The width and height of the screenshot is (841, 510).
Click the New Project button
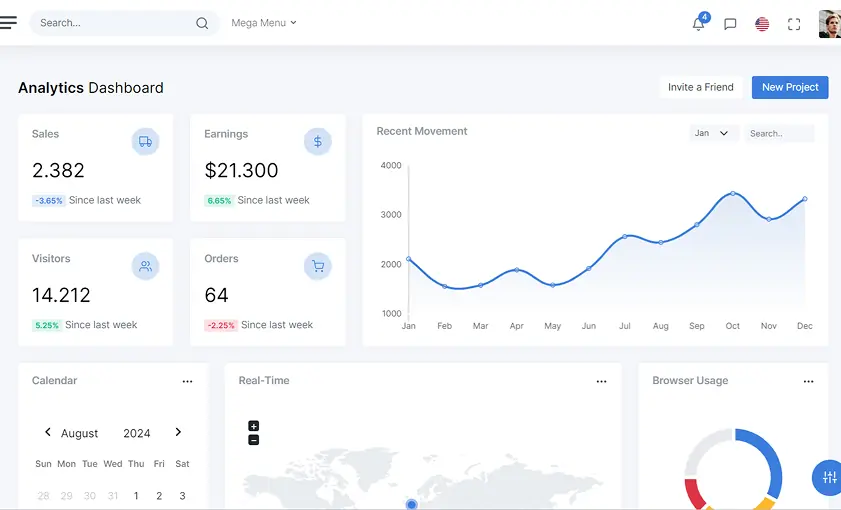pyautogui.click(x=790, y=87)
